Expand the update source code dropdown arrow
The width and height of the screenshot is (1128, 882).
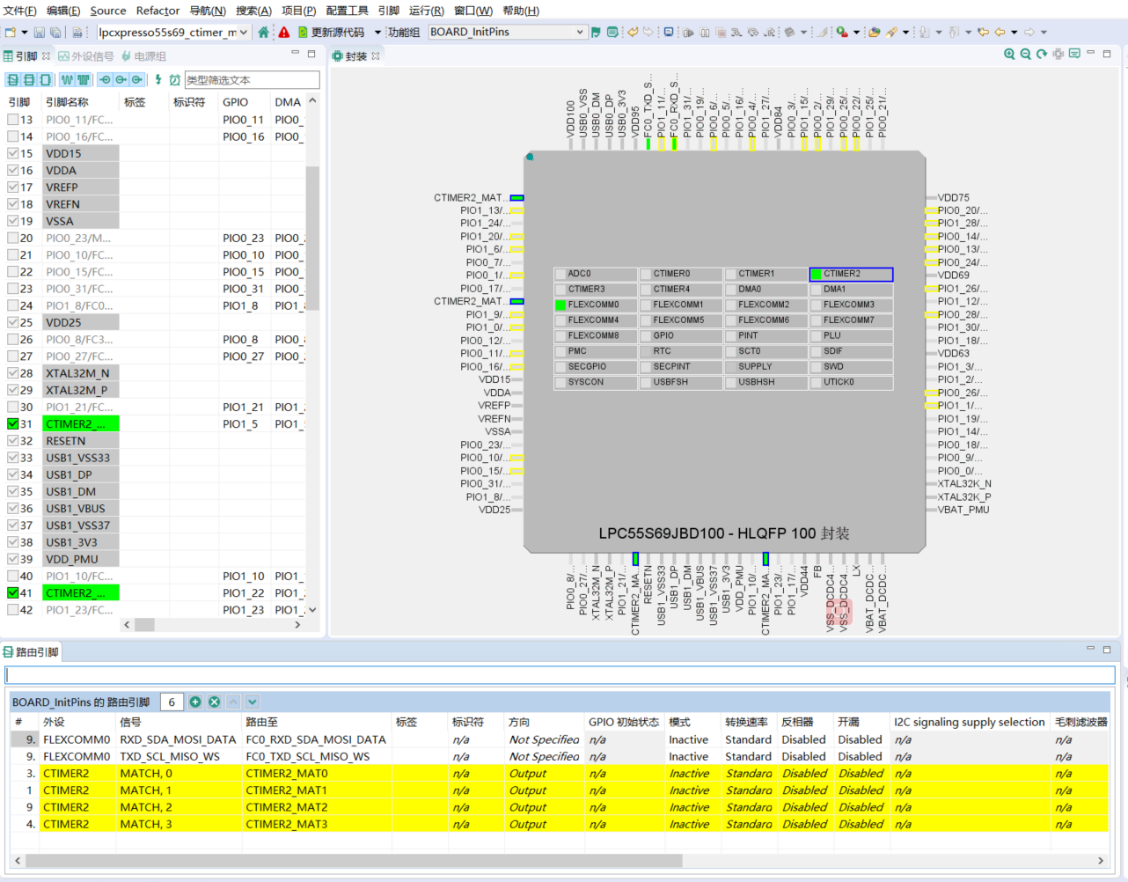[x=377, y=32]
